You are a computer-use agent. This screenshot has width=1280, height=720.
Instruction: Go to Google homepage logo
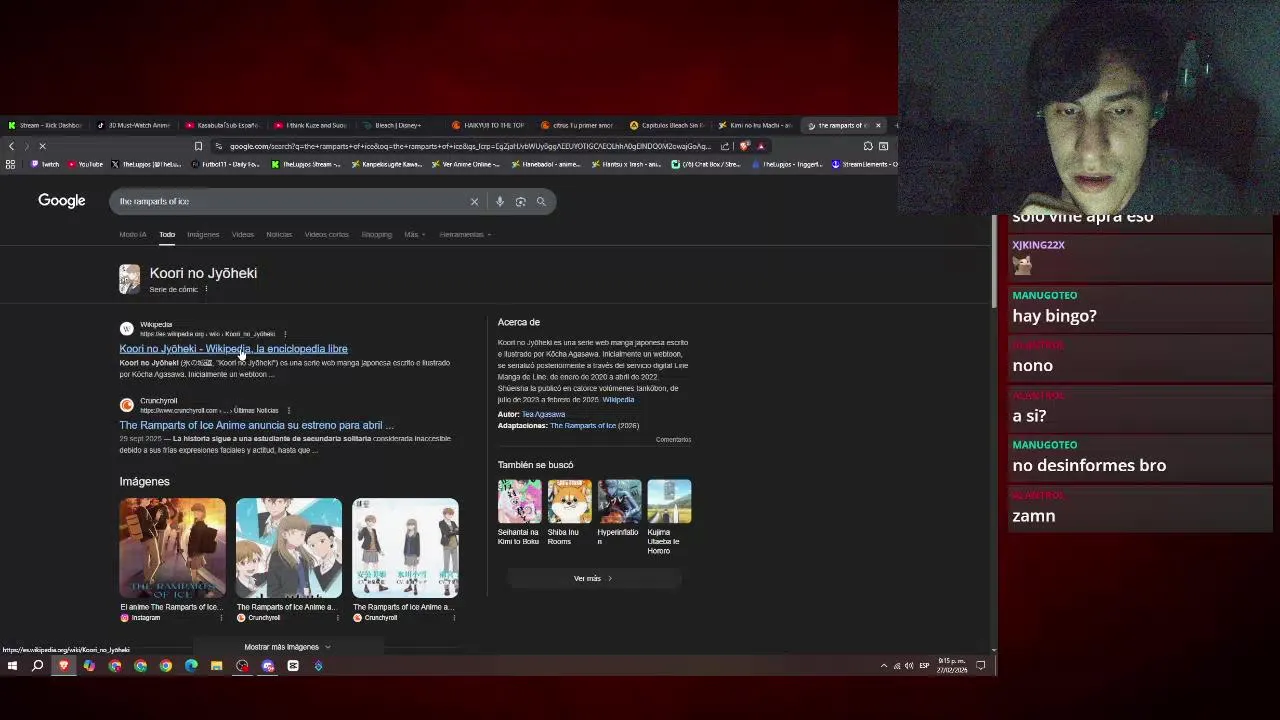click(x=62, y=201)
